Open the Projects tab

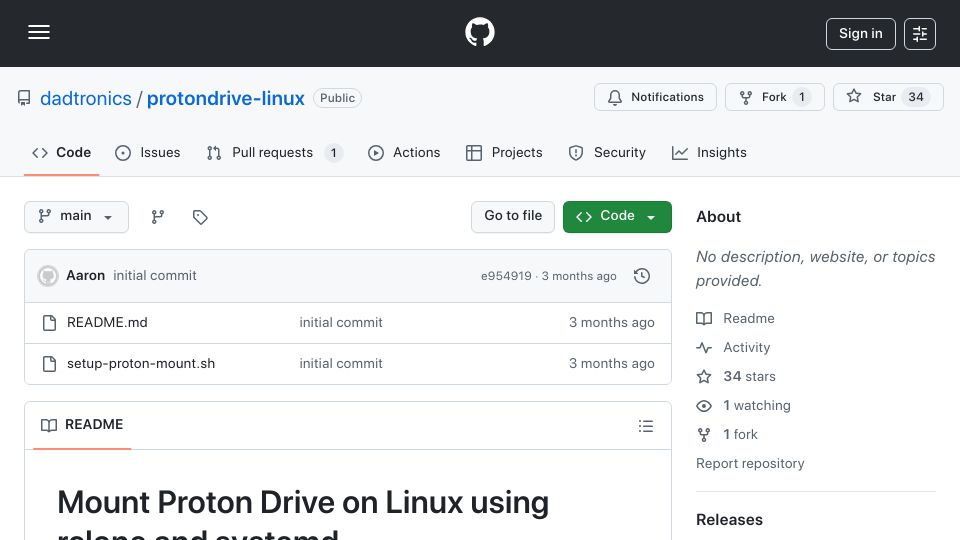[x=504, y=152]
